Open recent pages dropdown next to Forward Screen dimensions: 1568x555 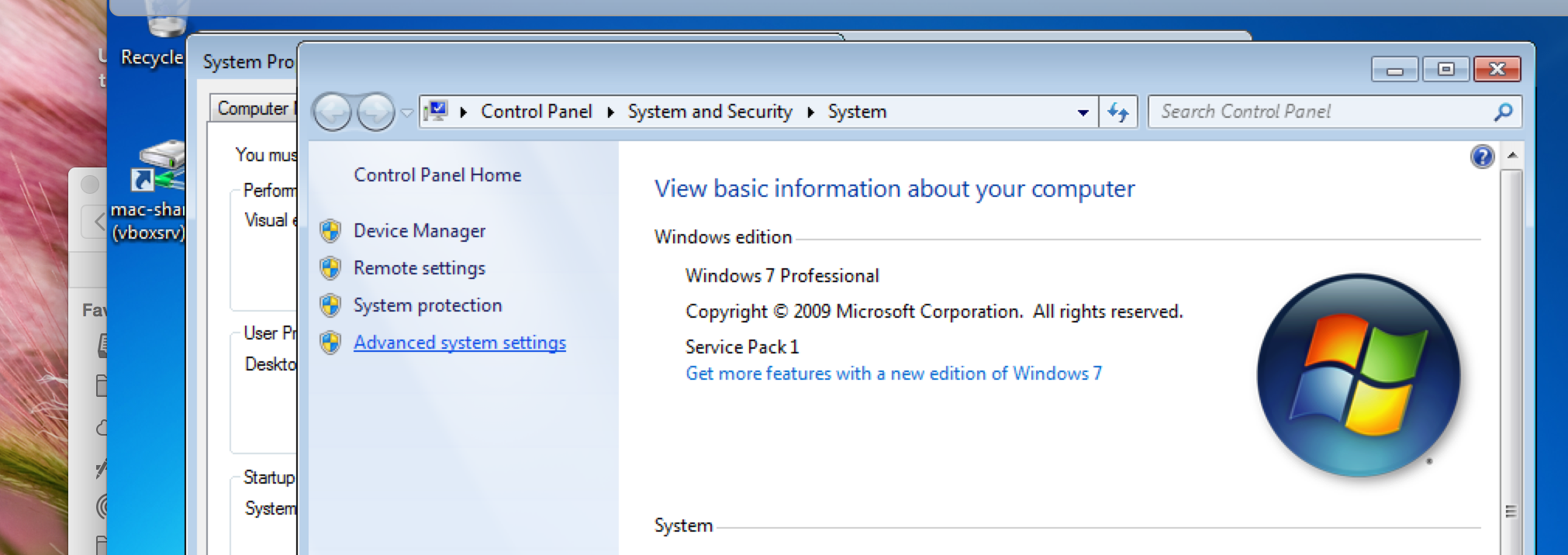point(406,113)
